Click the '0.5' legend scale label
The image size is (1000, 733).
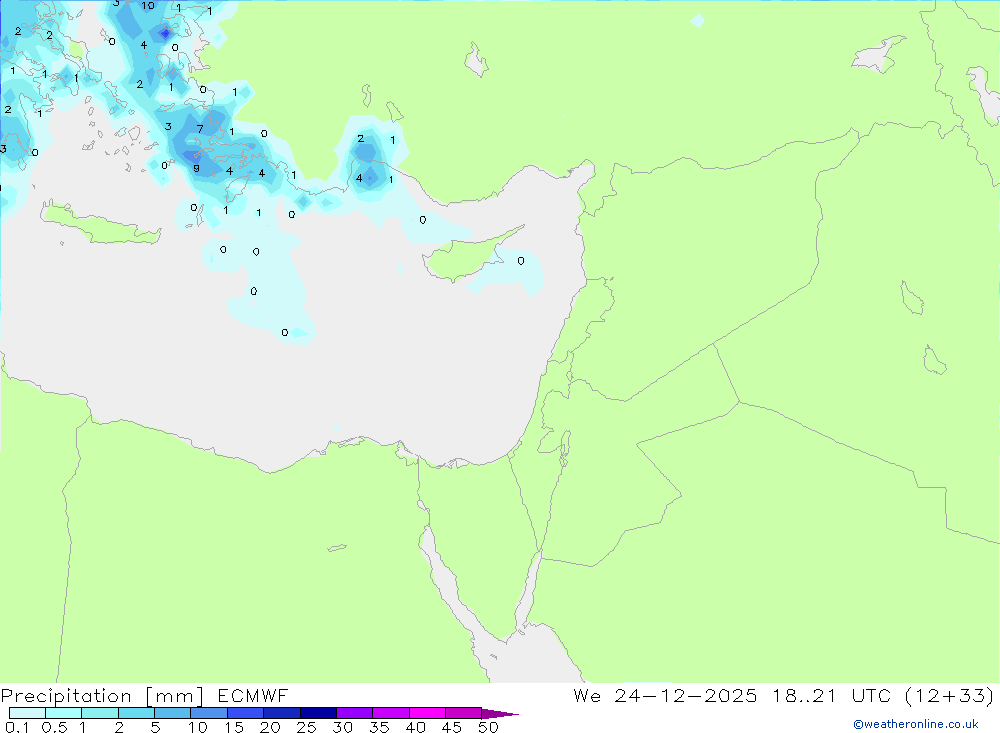[x=55, y=727]
